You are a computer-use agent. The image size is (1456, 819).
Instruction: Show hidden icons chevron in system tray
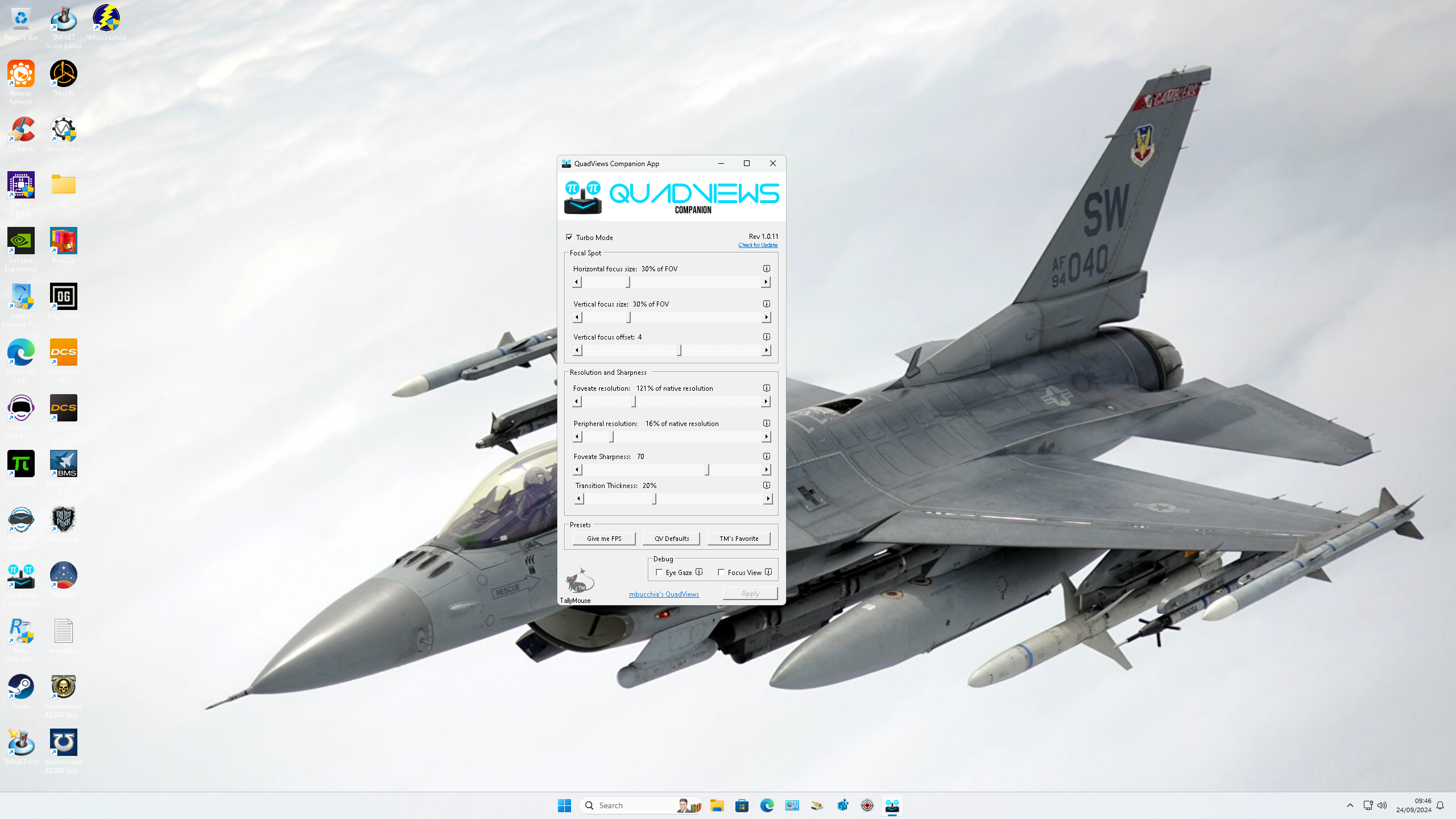tap(1350, 805)
